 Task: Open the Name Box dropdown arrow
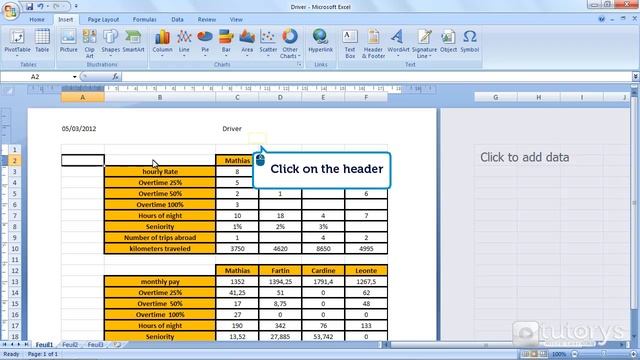coord(74,77)
